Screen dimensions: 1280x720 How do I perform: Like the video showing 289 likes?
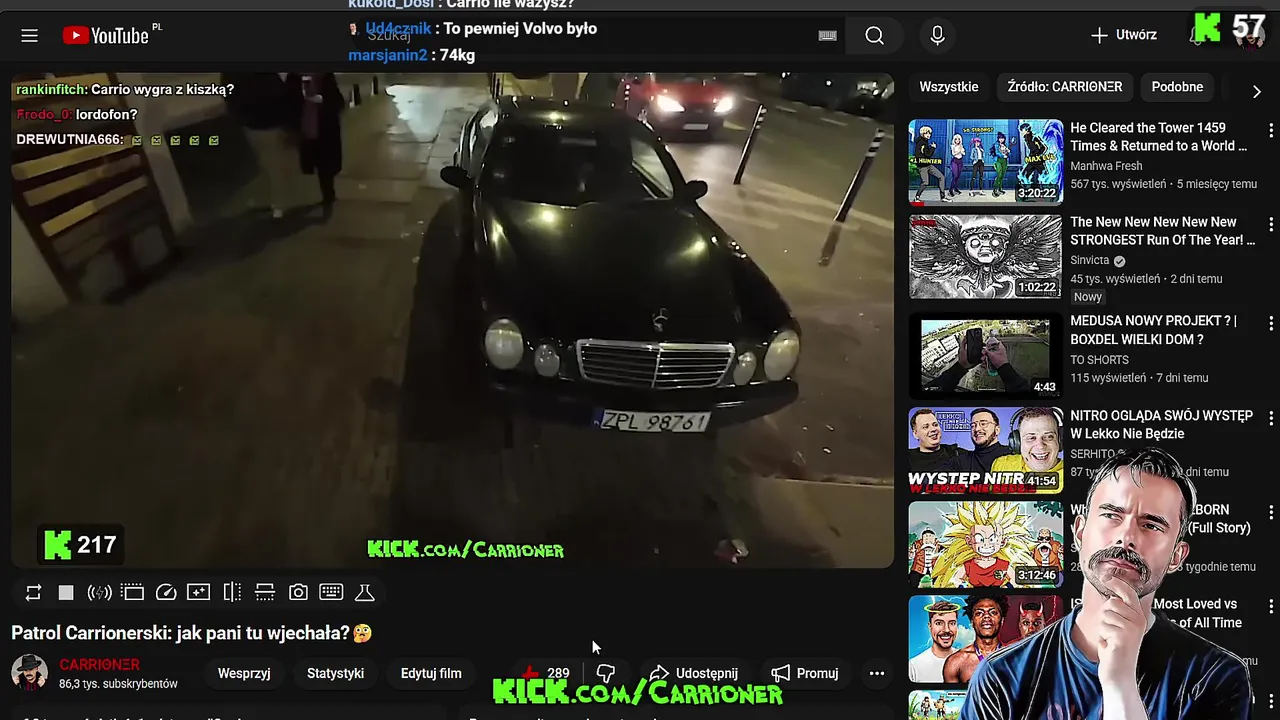pyautogui.click(x=546, y=673)
